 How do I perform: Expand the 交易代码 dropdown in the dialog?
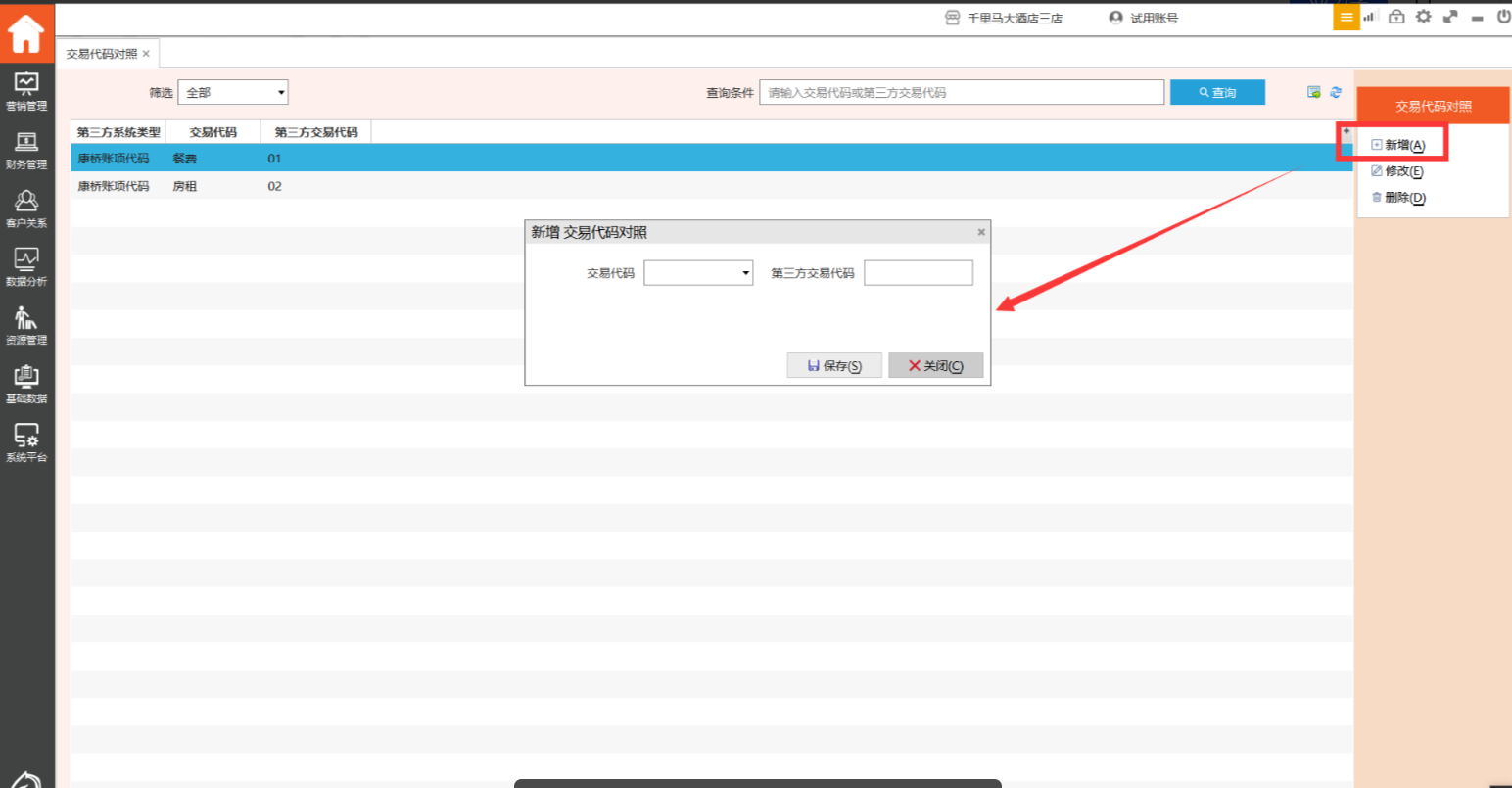click(698, 273)
